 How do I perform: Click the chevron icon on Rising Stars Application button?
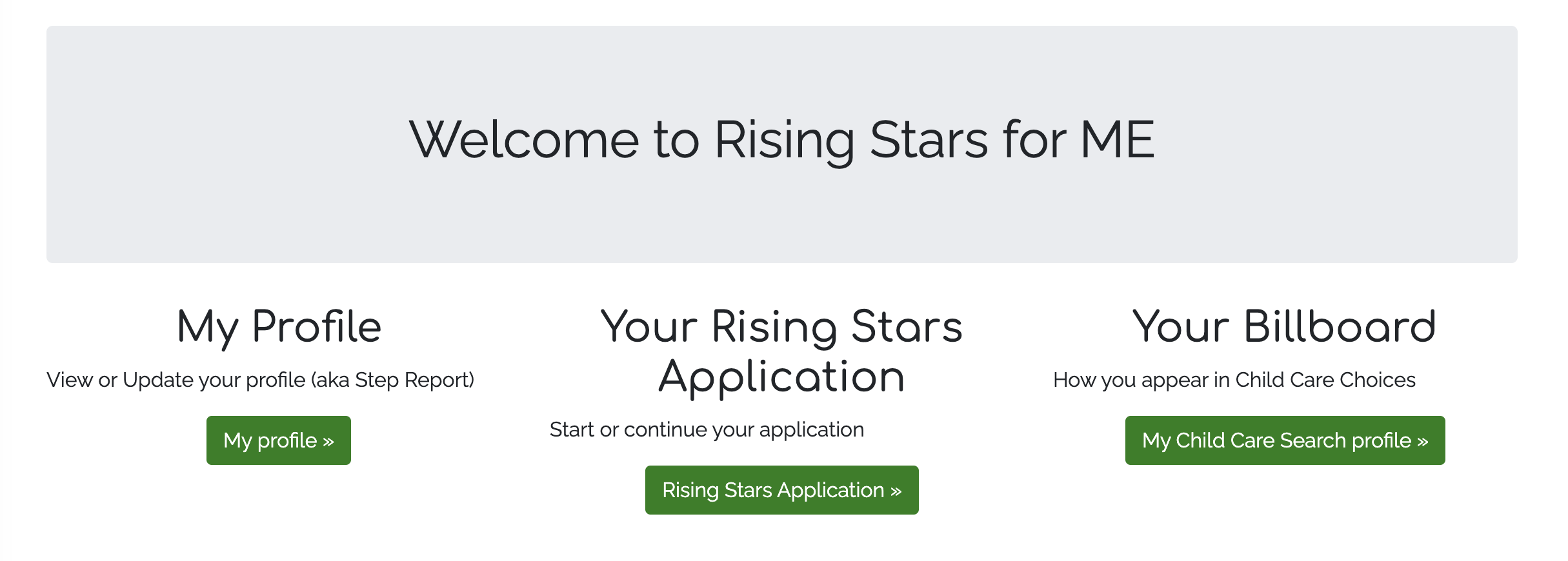894,490
